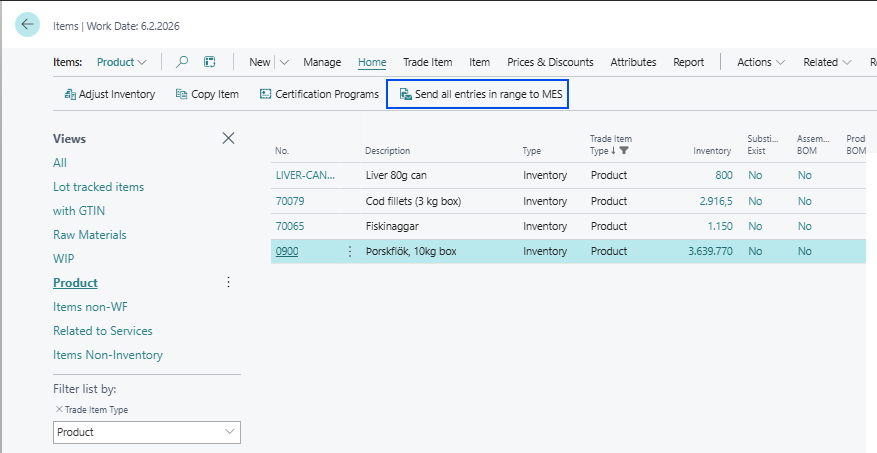
Task: Click Send all entries in range to MES
Action: tap(481, 94)
